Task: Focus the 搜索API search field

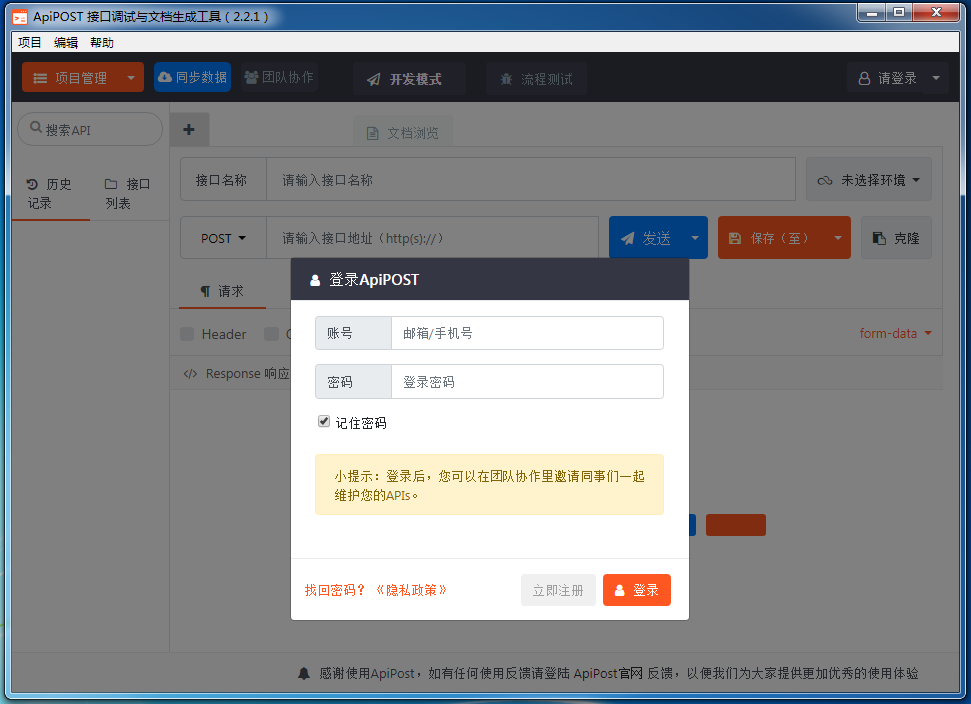Action: (90, 129)
